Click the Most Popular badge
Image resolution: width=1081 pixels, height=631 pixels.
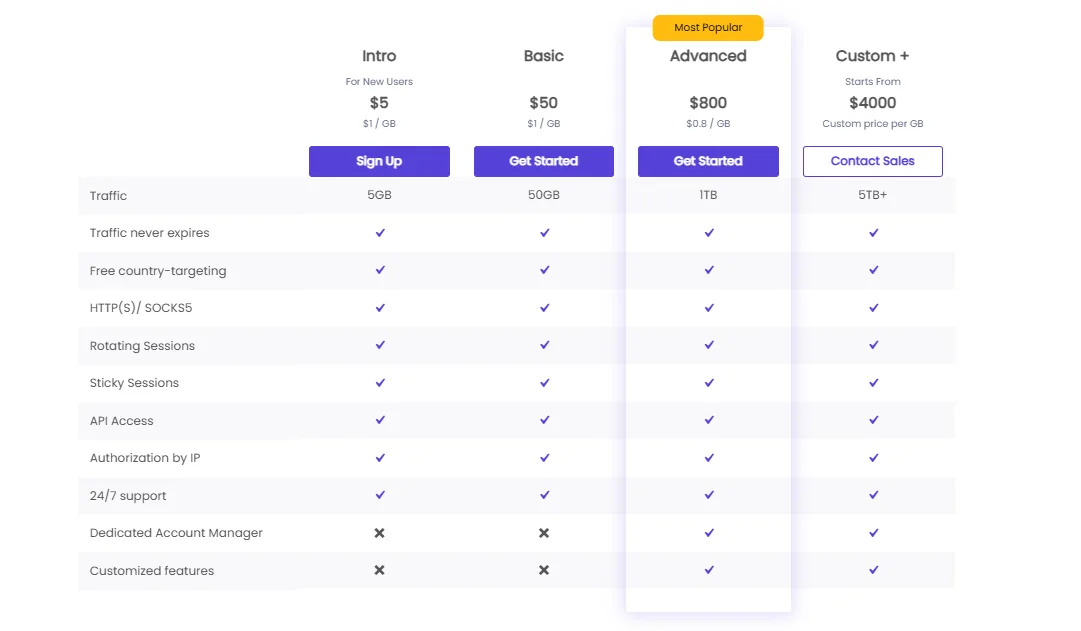point(708,27)
